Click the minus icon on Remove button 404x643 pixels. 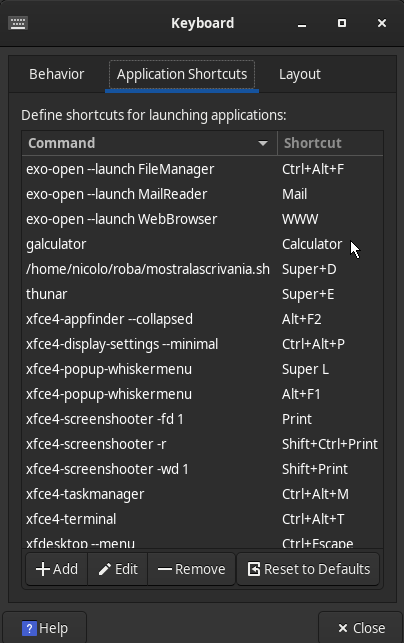[x=164, y=569]
